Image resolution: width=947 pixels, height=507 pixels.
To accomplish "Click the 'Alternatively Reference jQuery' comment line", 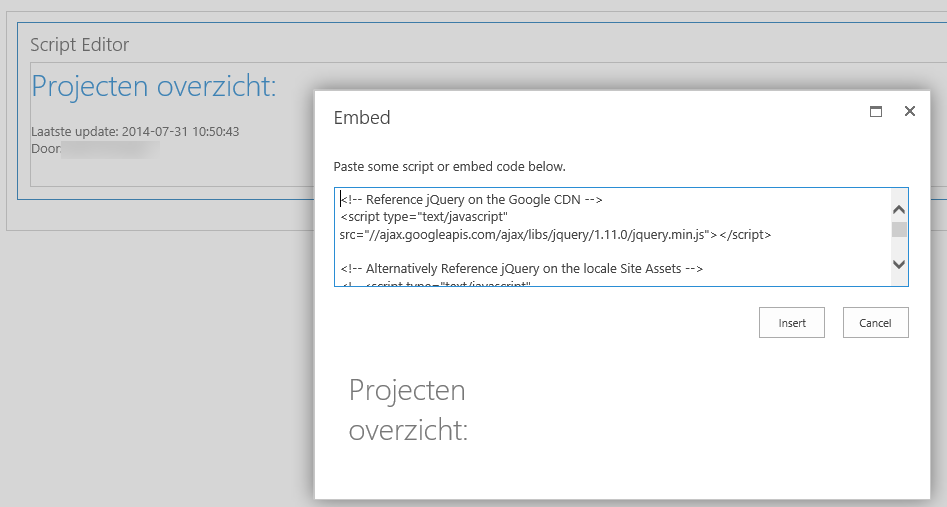I will pos(521,268).
